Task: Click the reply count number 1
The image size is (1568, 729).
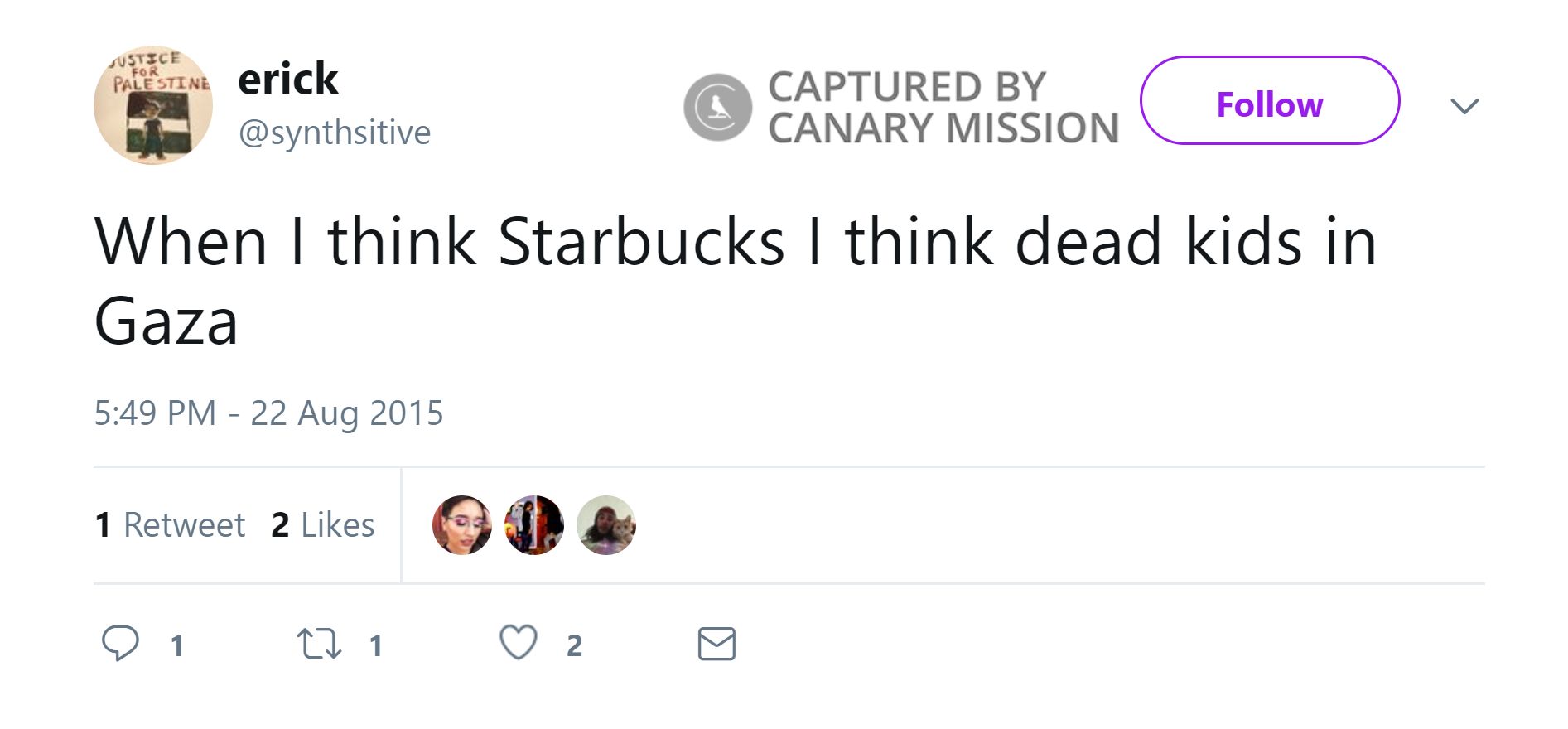Action: tap(176, 645)
